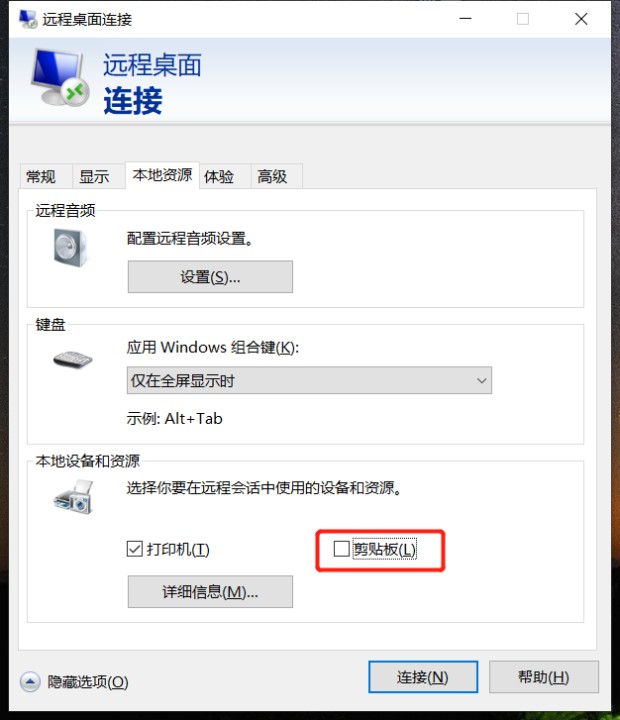620x720 pixels.
Task: Click the Remote Desktop monitor banner icon
Action: [60, 77]
